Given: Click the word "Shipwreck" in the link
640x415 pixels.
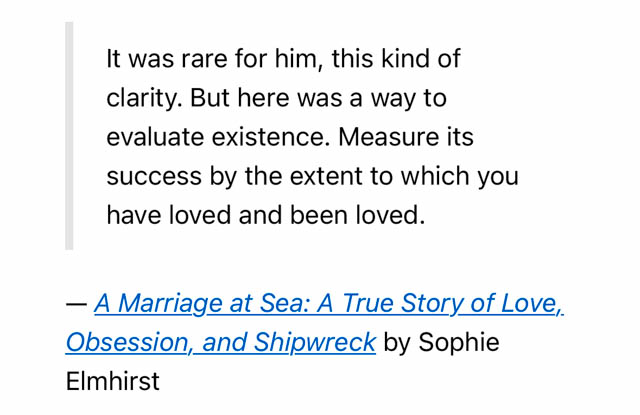Looking at the screenshot, I should click(314, 342).
